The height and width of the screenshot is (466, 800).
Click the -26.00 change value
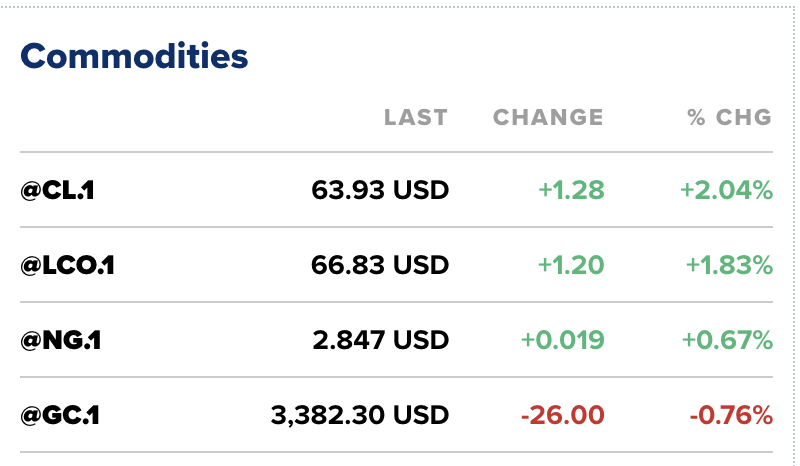[565, 414]
